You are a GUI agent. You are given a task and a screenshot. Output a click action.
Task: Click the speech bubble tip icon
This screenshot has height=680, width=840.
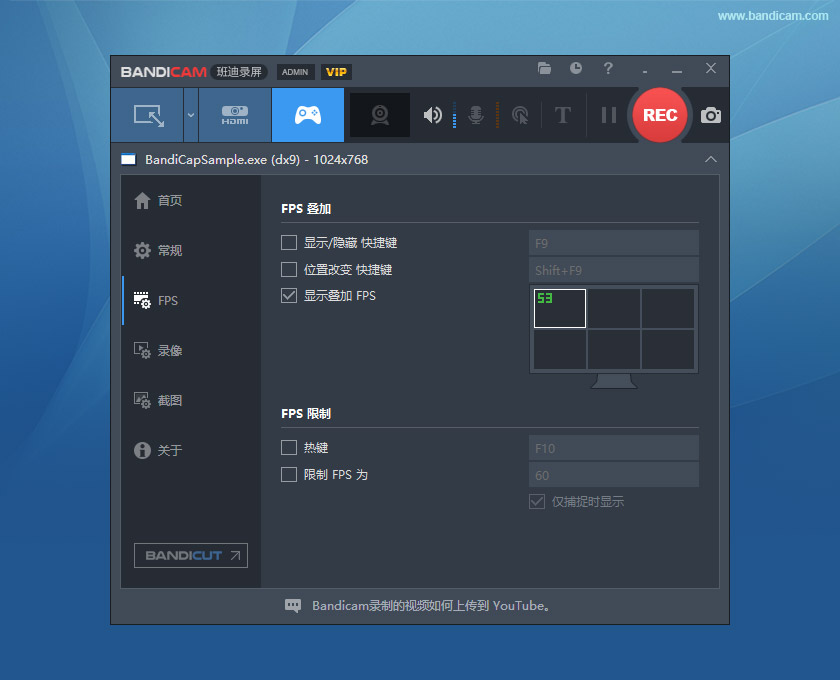click(x=293, y=606)
